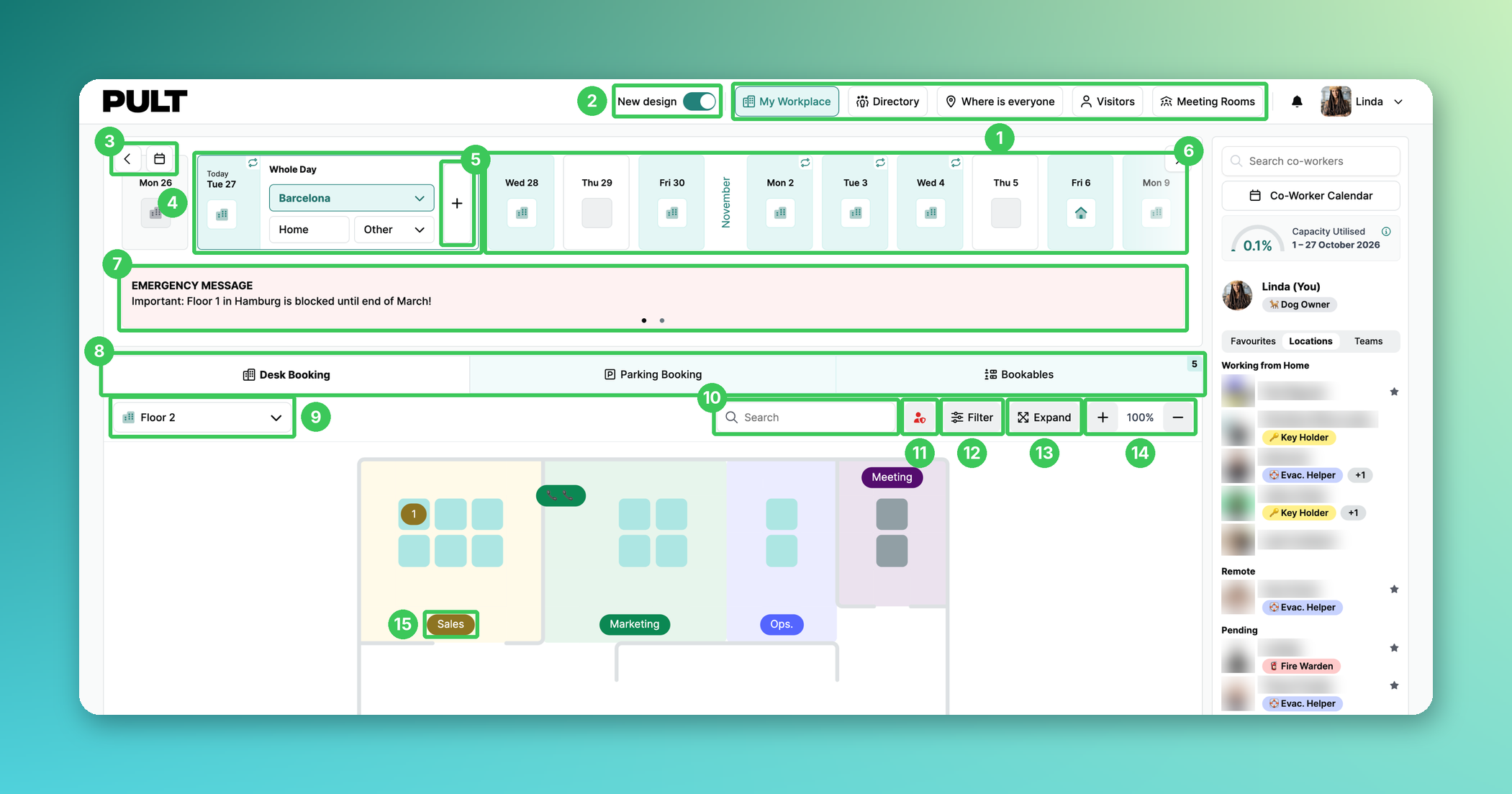Image resolution: width=1512 pixels, height=794 pixels.
Task: Click the empty slot on Thu 29
Action: pos(597,213)
